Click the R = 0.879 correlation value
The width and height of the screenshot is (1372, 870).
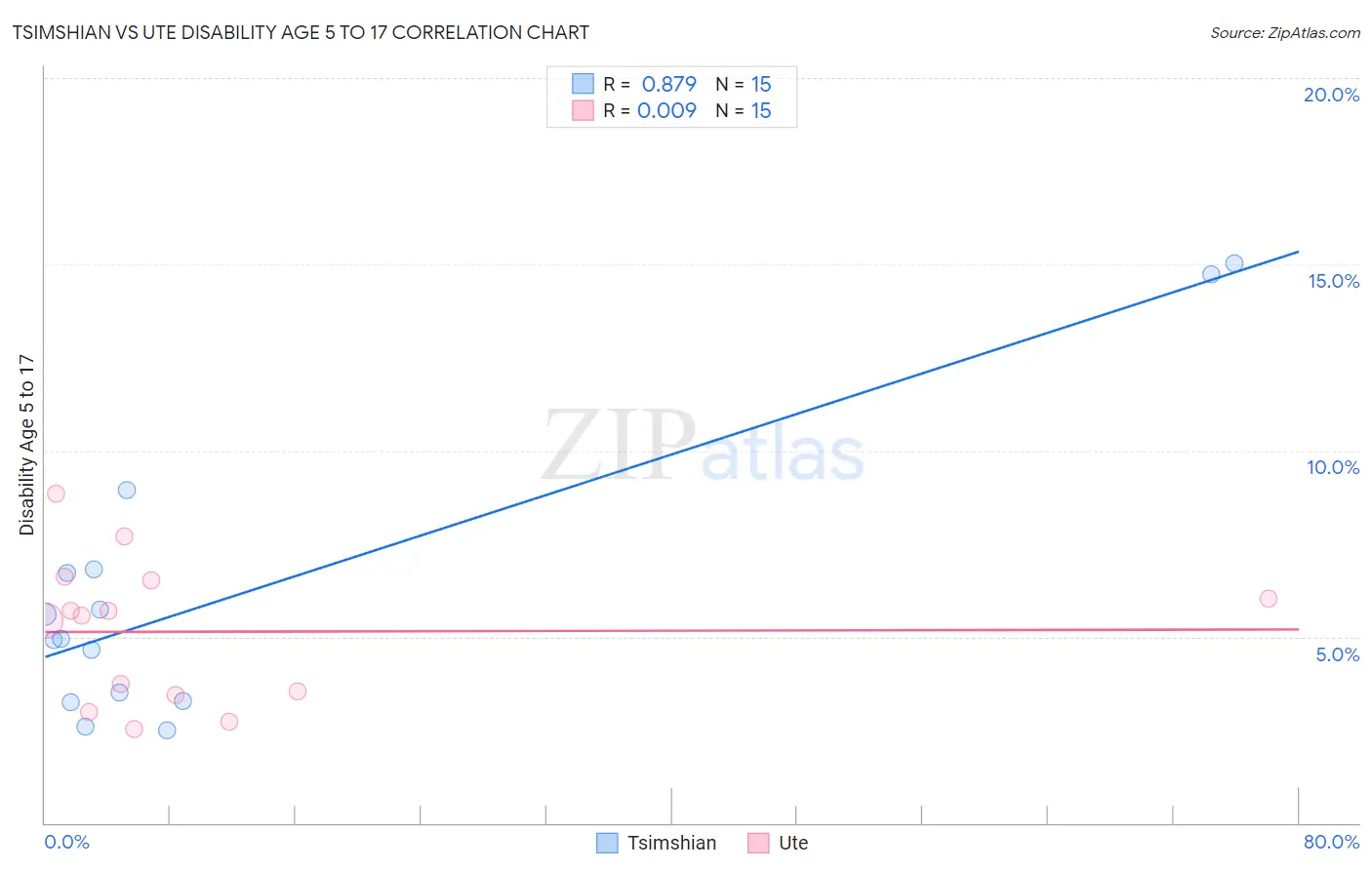650,84
